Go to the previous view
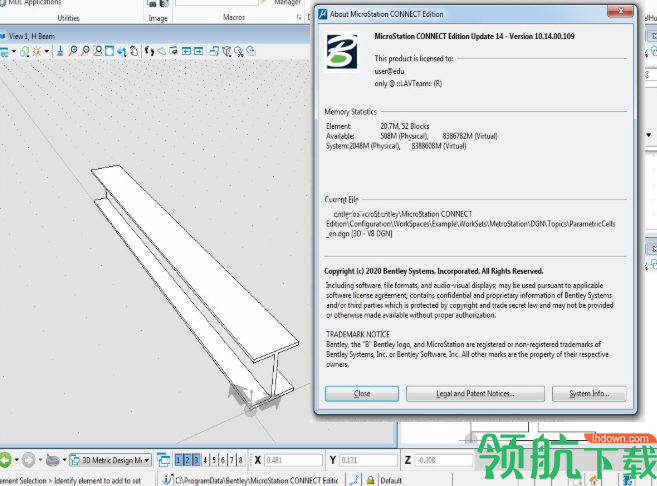This screenshot has width=657, height=486. pyautogui.click(x=186, y=51)
